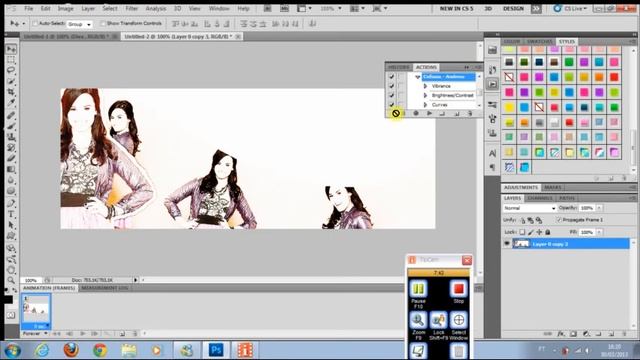Toggle Propagate Frame 1 checkbox
640x360 pixels.
[x=559, y=220]
